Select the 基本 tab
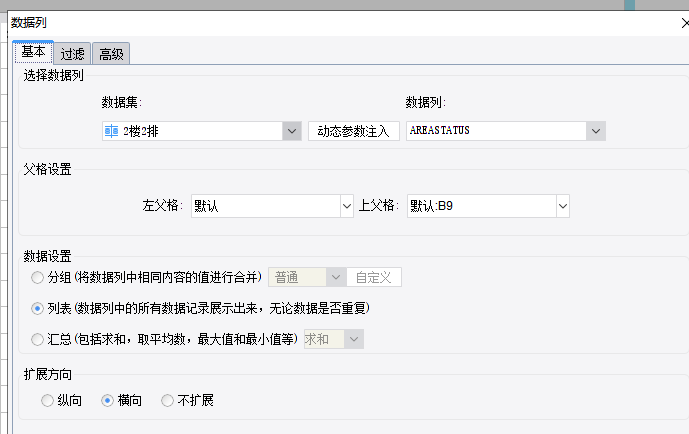Viewport: 689px width, 434px height. [x=33, y=52]
